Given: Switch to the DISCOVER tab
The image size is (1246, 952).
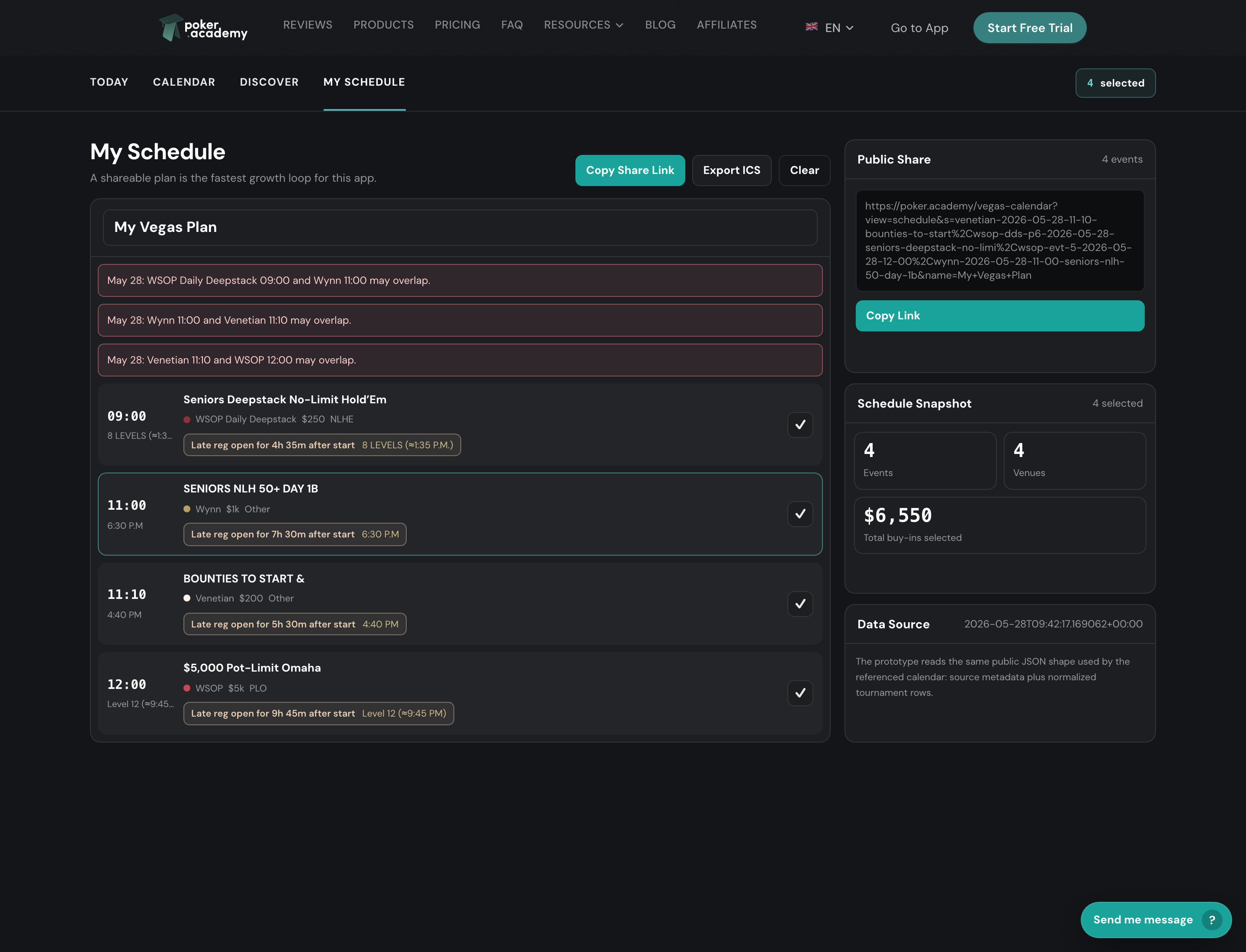Looking at the screenshot, I should click(269, 82).
